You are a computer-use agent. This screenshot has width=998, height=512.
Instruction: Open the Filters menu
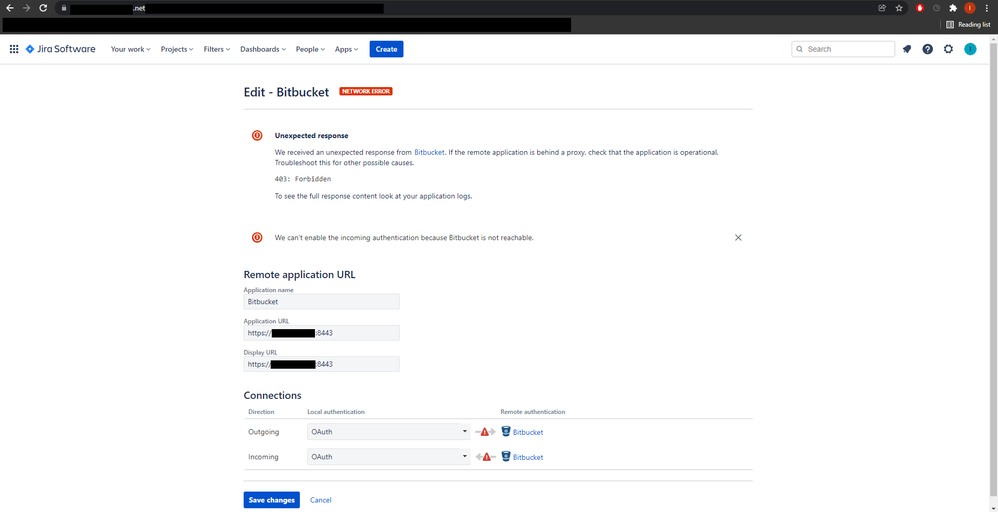pyautogui.click(x=217, y=49)
